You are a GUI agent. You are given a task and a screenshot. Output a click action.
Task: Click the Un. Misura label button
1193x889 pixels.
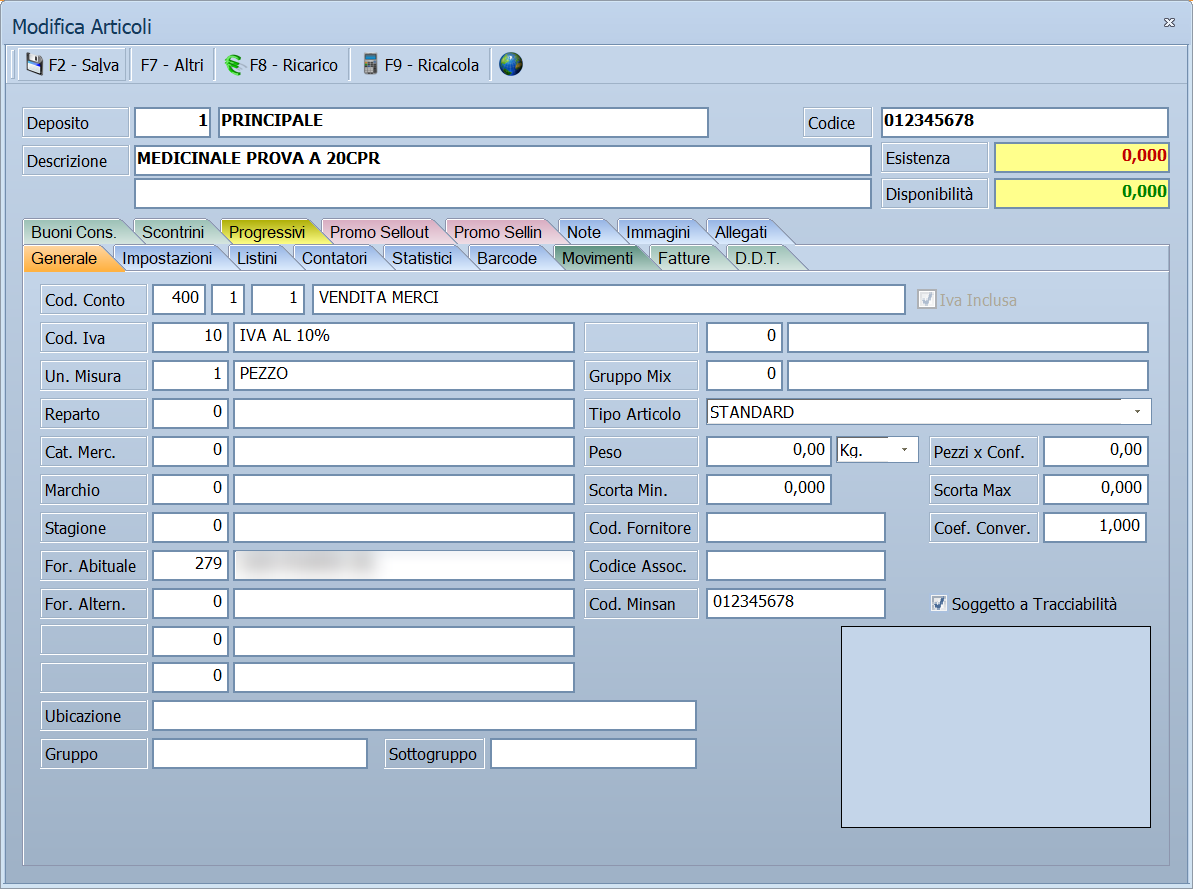tap(94, 376)
